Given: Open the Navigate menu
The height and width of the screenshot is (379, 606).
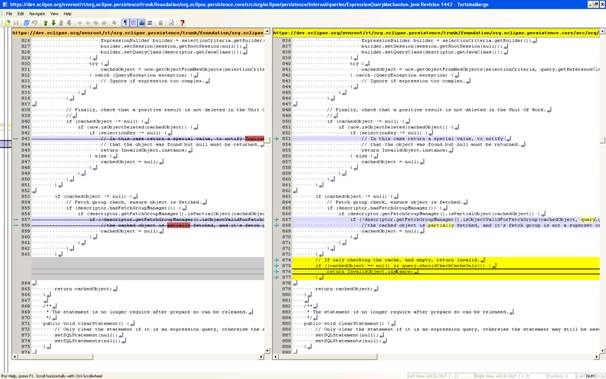Looking at the screenshot, I should 37,14.
